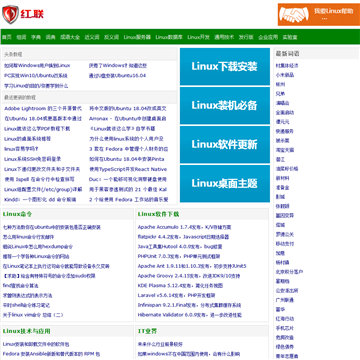
Task: Open the KDE Plasma 5.12.4 release link
Action: 180,286
